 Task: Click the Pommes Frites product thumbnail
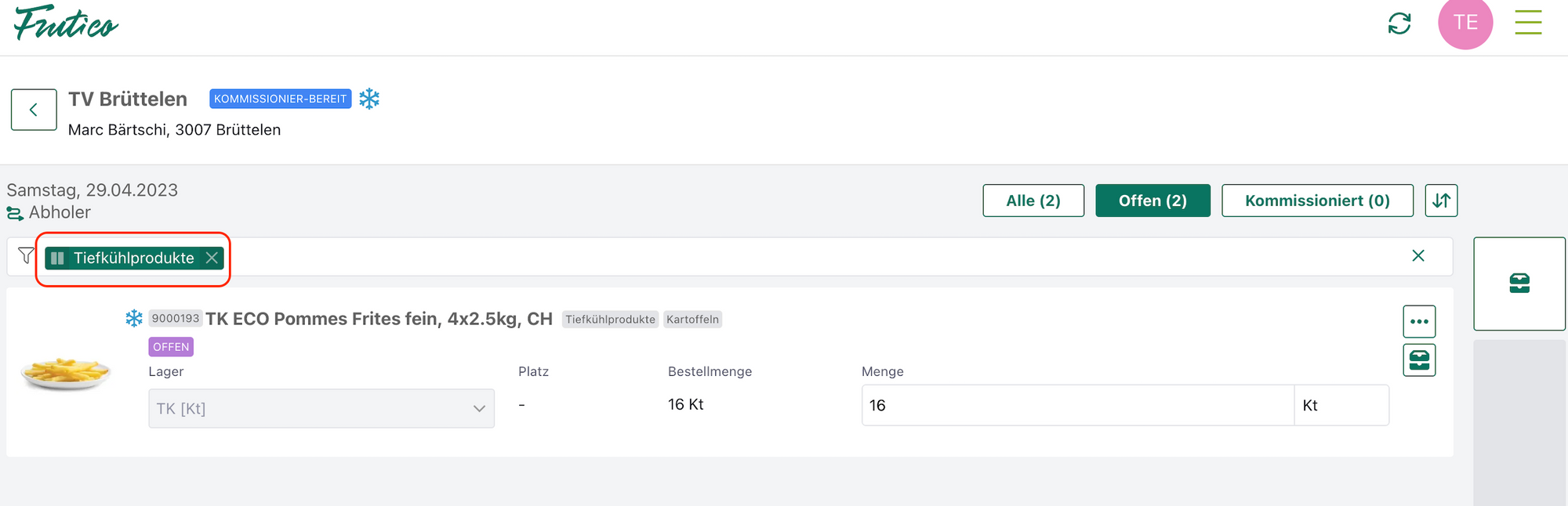(66, 373)
